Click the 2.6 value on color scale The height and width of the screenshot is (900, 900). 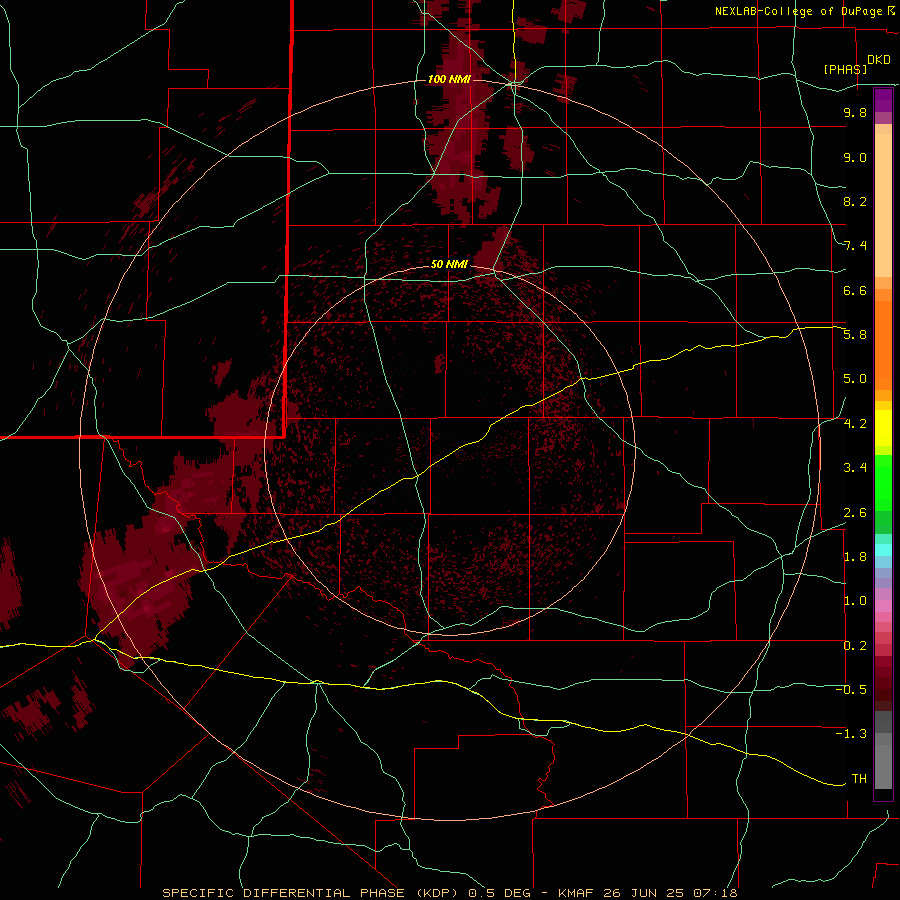click(855, 513)
